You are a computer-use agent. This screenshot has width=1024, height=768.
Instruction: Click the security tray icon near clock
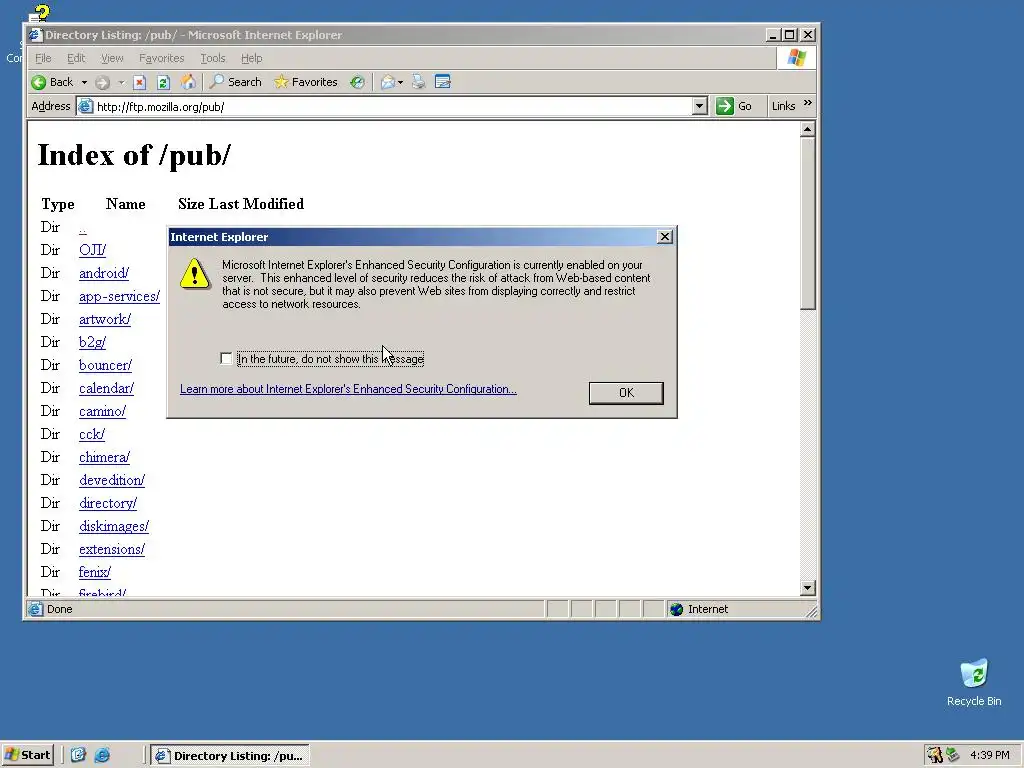(935, 755)
